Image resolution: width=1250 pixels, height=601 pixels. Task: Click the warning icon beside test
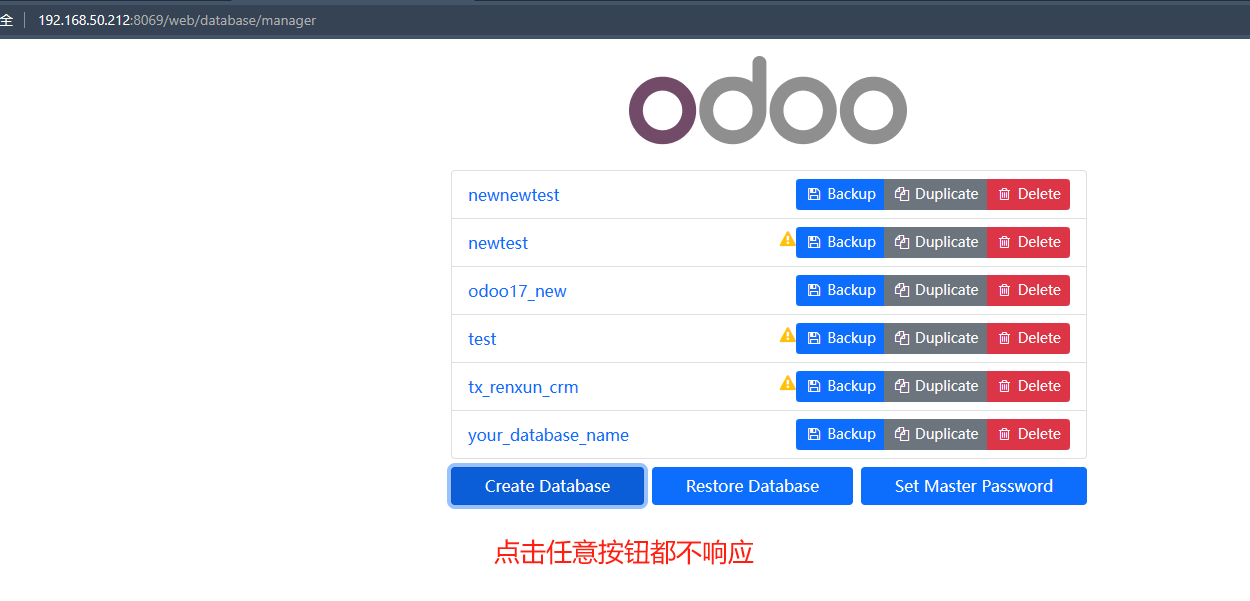click(x=787, y=335)
